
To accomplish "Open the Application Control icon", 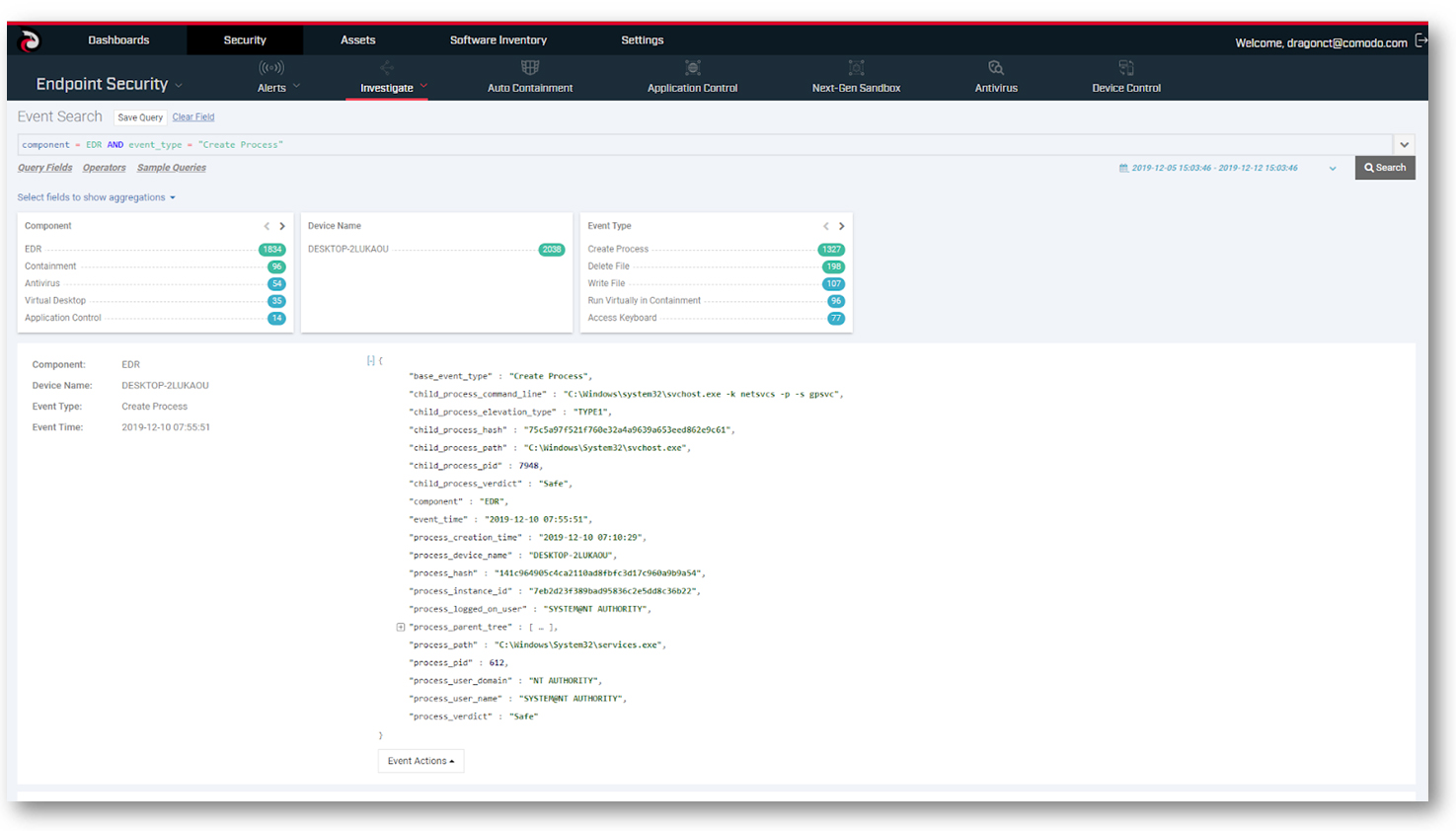I will [x=693, y=67].
